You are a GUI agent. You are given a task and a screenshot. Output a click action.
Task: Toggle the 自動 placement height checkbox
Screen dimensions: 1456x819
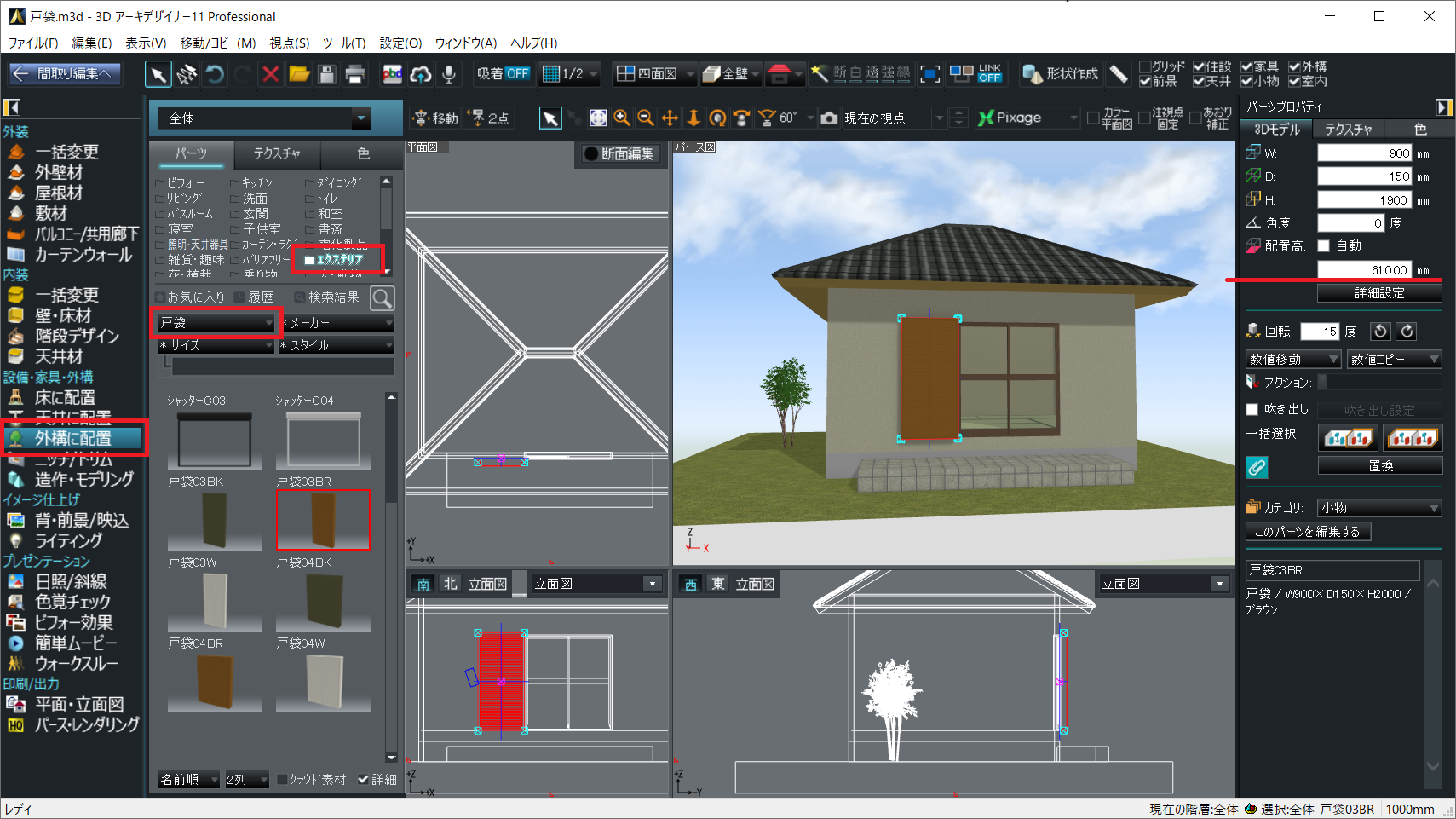tap(1324, 246)
